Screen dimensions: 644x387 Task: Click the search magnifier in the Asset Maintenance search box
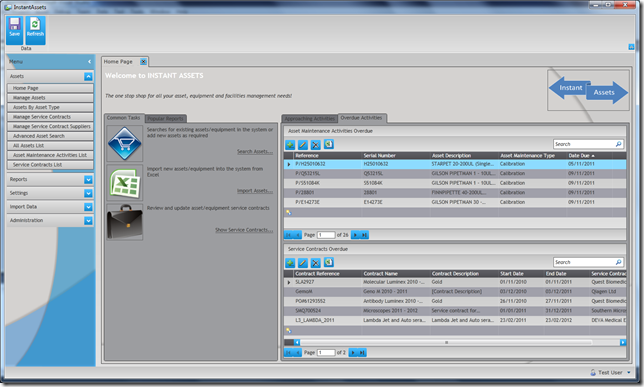point(618,144)
